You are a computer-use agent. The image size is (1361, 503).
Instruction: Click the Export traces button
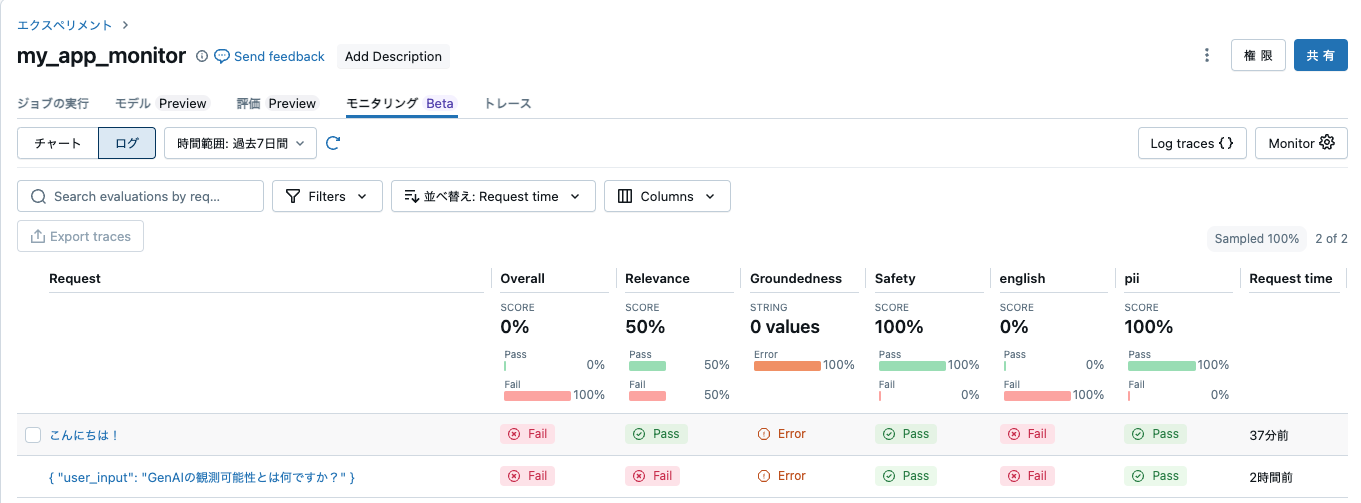pyautogui.click(x=81, y=236)
